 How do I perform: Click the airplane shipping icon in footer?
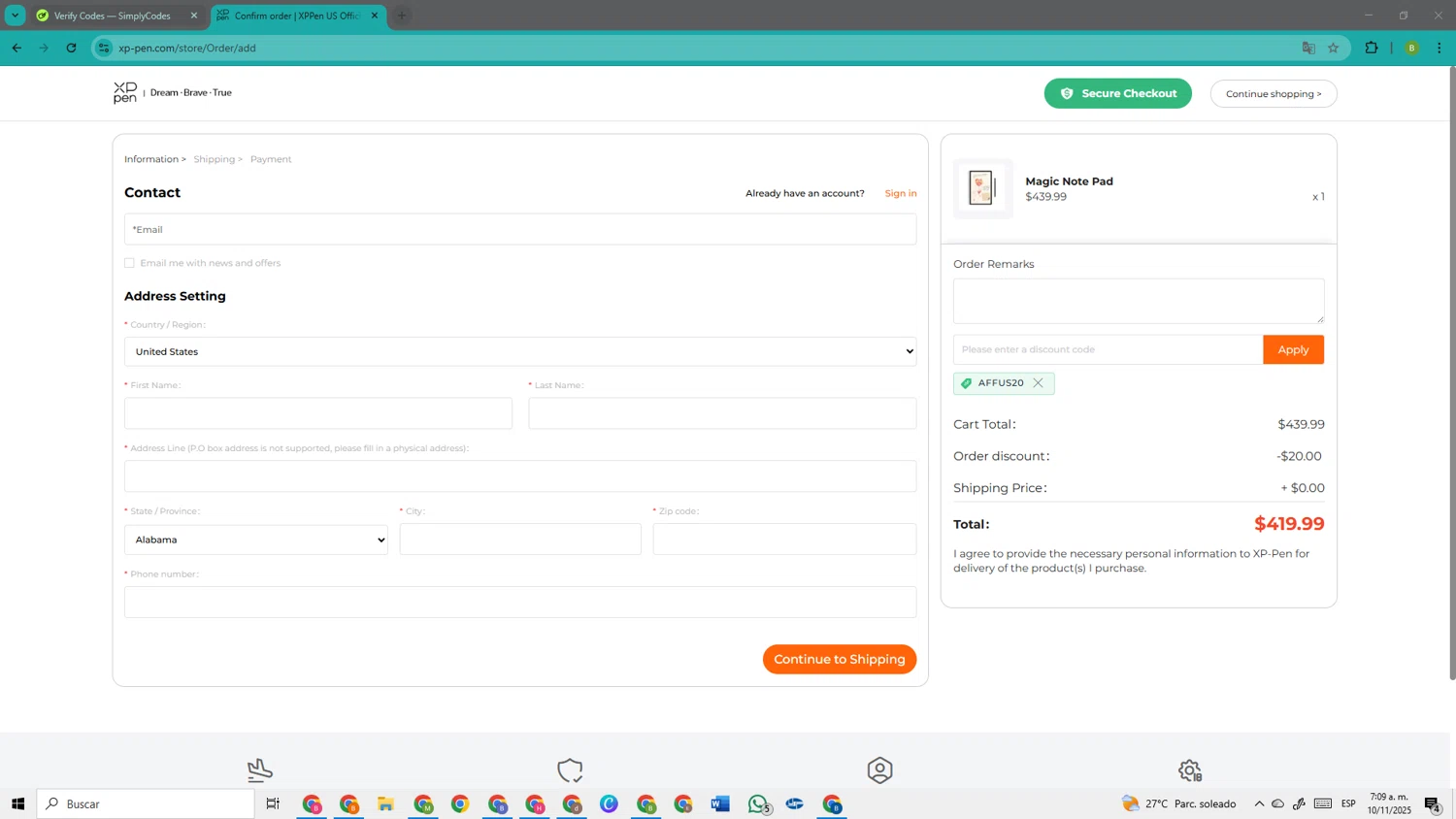(x=260, y=770)
